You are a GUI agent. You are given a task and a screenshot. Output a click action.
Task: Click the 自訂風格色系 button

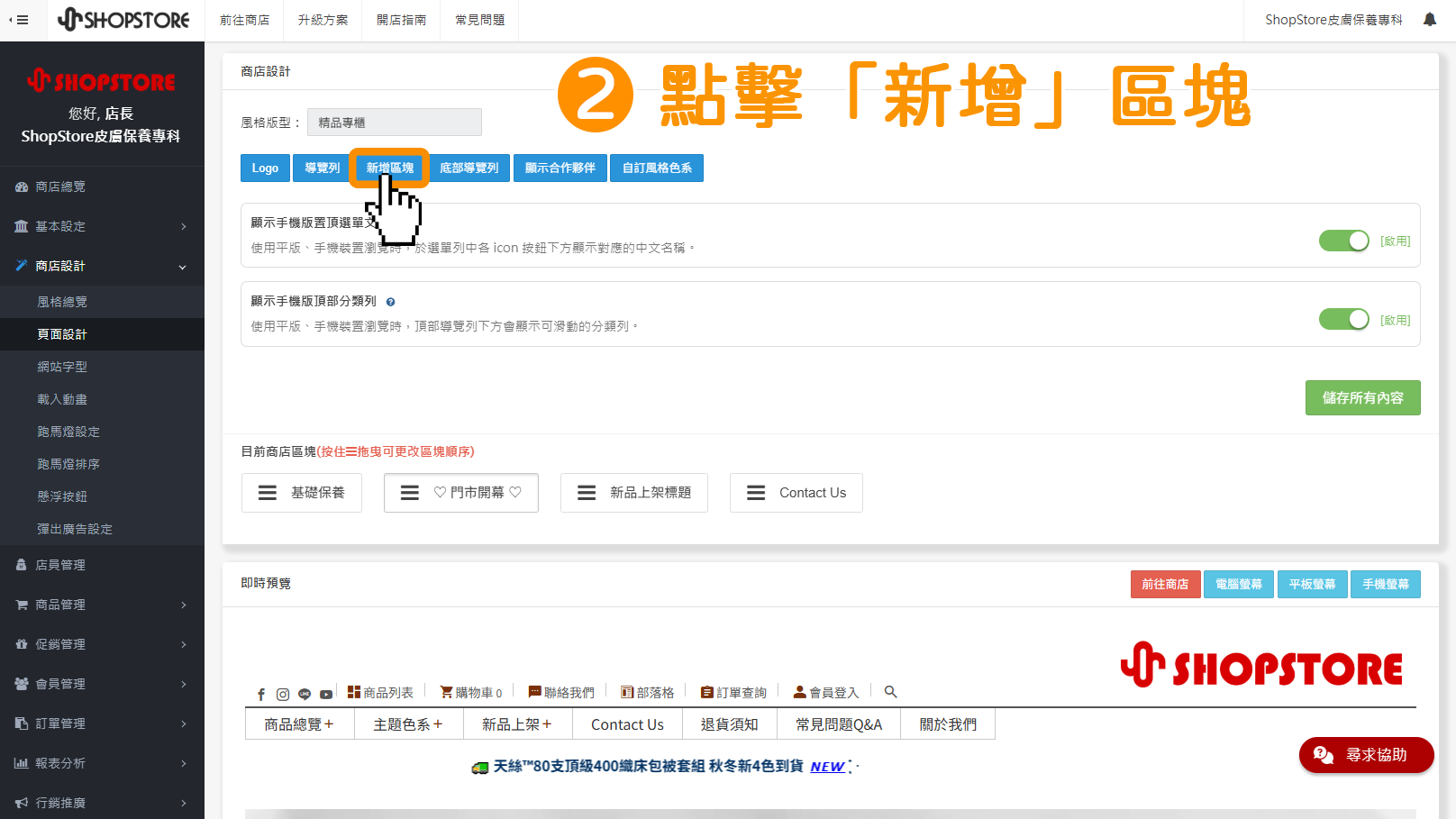click(x=657, y=168)
